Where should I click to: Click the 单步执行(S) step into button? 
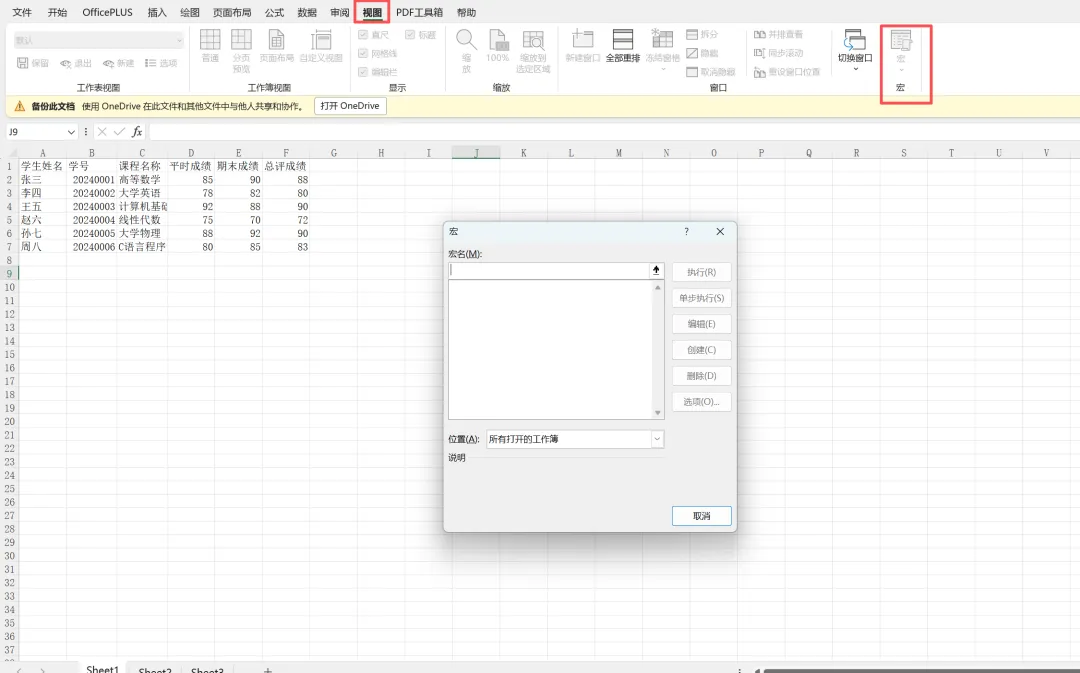point(701,298)
